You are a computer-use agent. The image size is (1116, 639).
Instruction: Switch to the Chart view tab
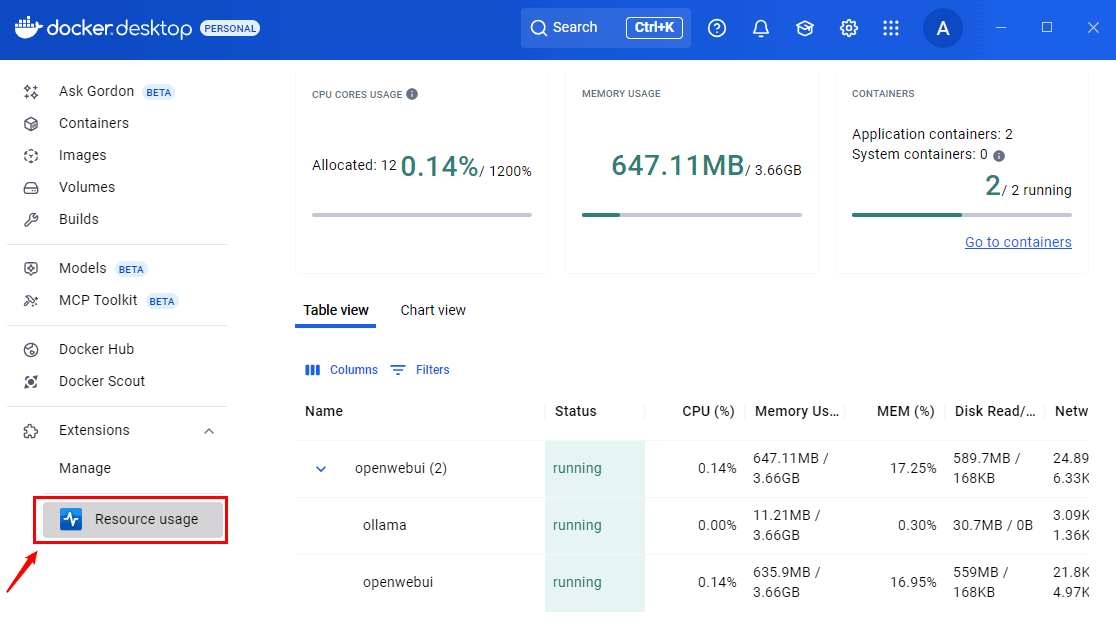pyautogui.click(x=433, y=310)
